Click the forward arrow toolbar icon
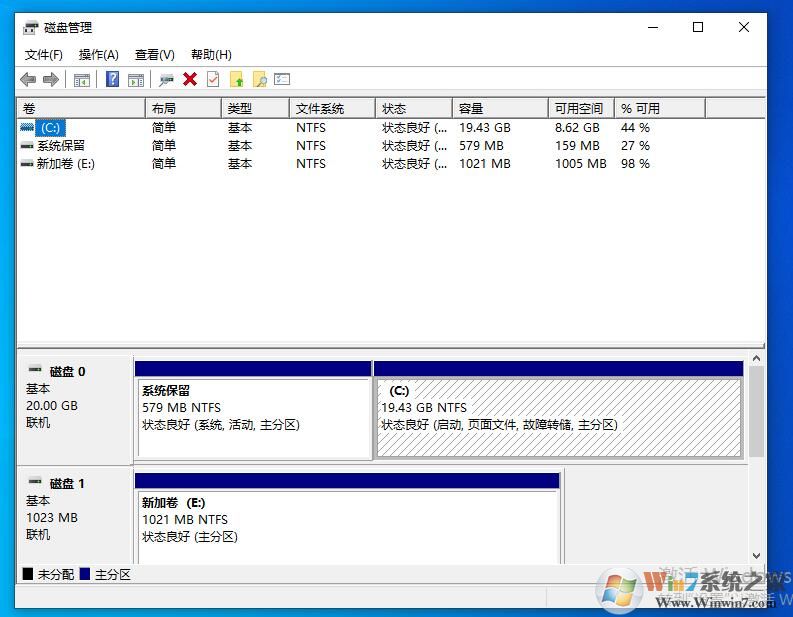The width and height of the screenshot is (793, 617). point(50,80)
